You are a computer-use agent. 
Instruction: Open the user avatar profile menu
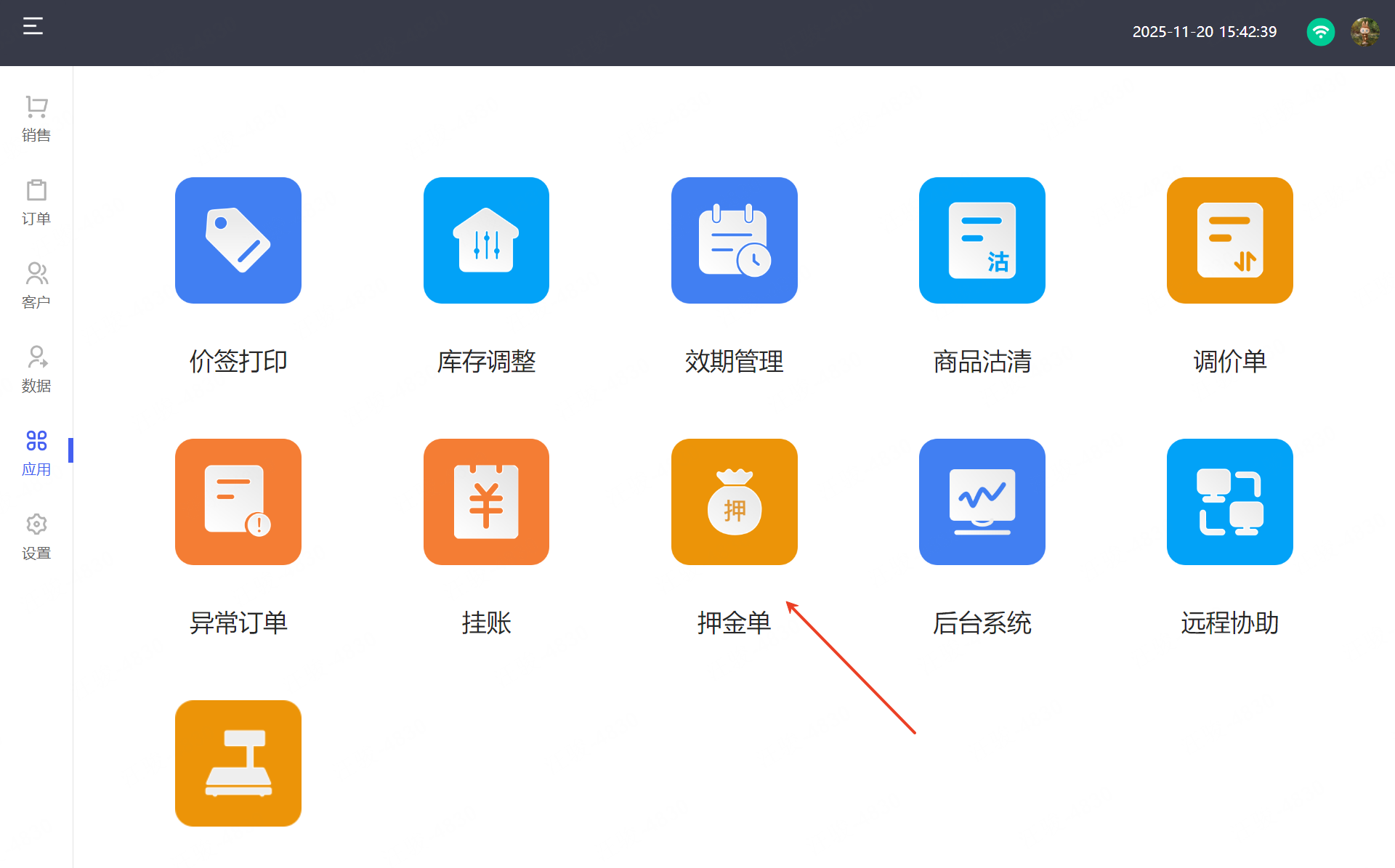pyautogui.click(x=1364, y=32)
